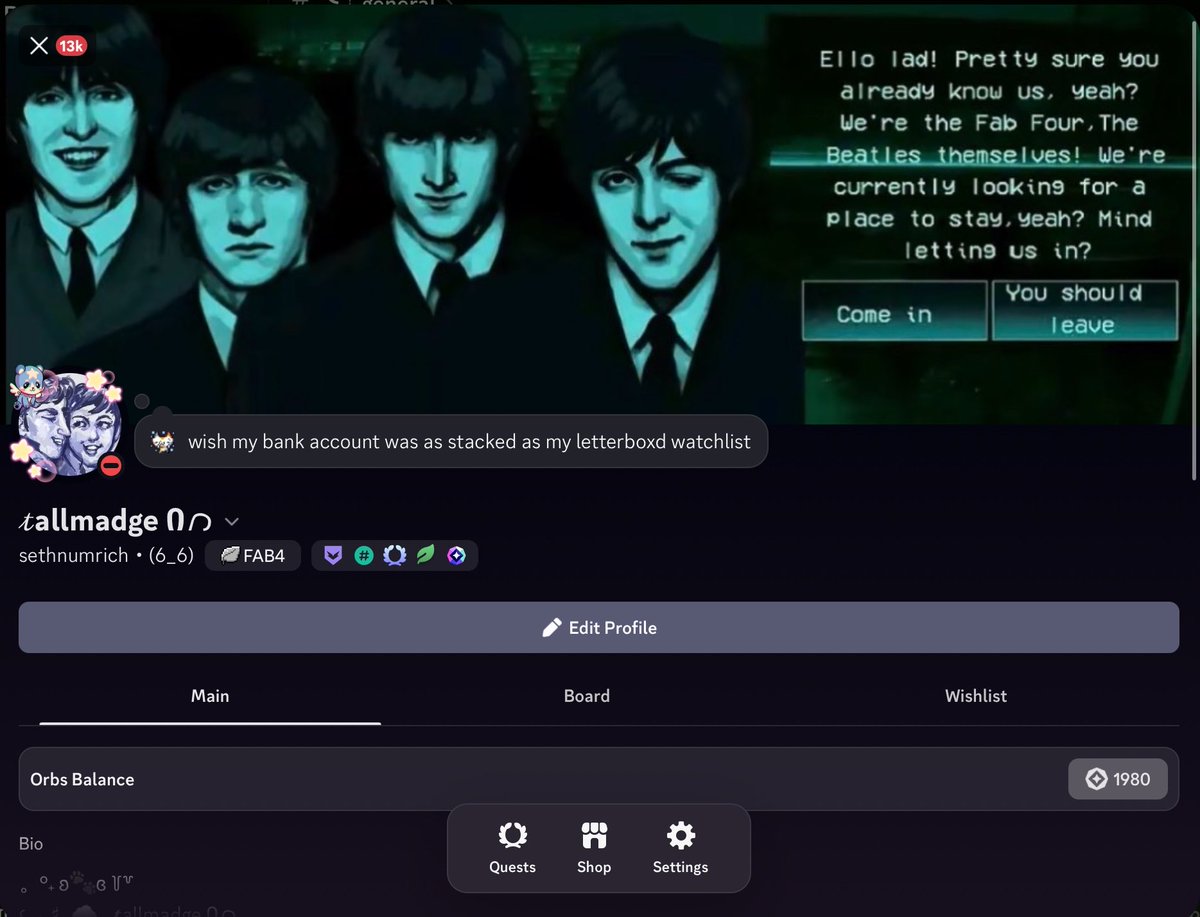Click the teal hashtag username badge
The width and height of the screenshot is (1200, 917).
[364, 556]
